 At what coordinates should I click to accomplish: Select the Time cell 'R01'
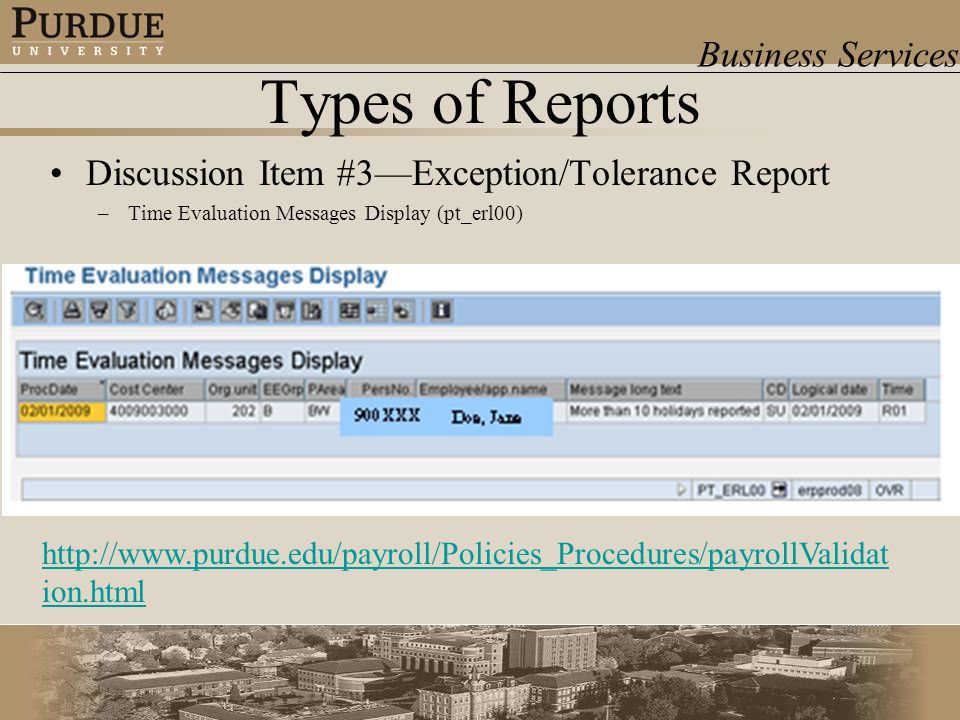coord(902,411)
